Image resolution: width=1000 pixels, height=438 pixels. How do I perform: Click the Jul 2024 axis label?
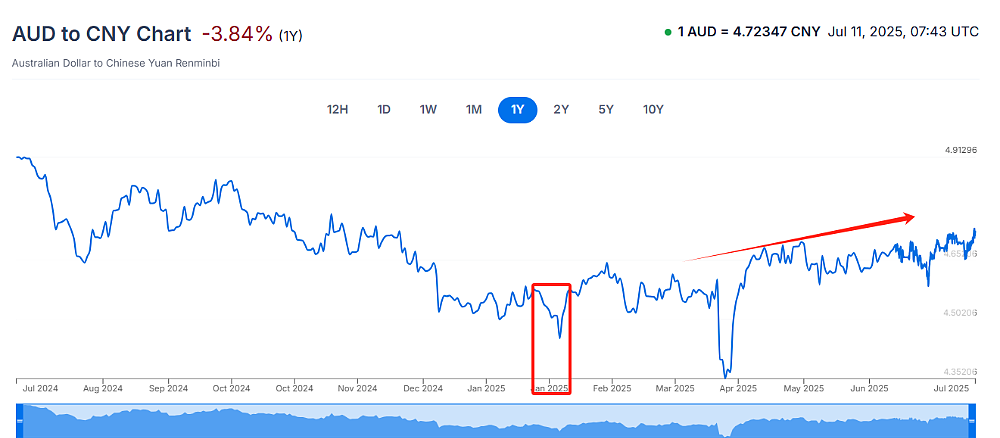41,388
